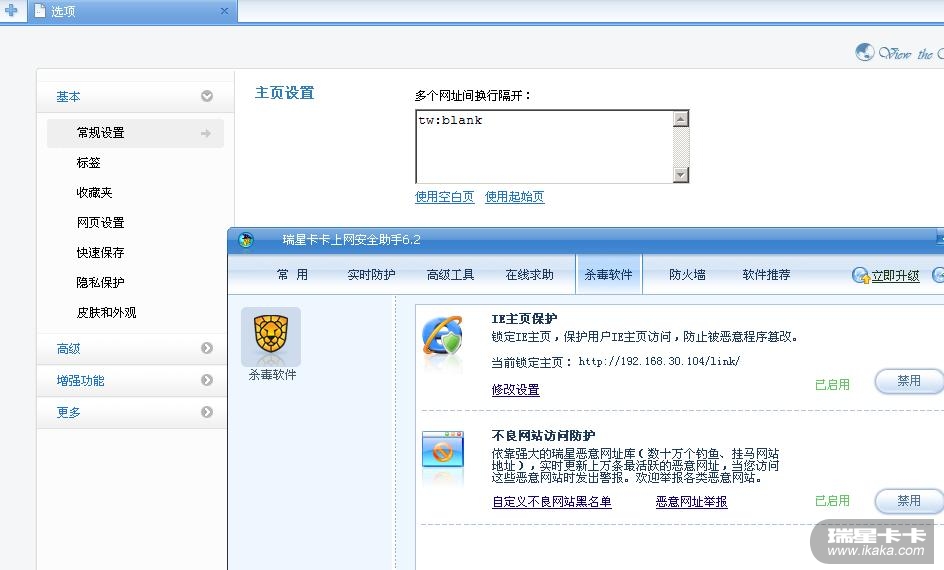This screenshot has width=944, height=570.
Task: Switch to the 在线求助 tab
Action: 529,274
